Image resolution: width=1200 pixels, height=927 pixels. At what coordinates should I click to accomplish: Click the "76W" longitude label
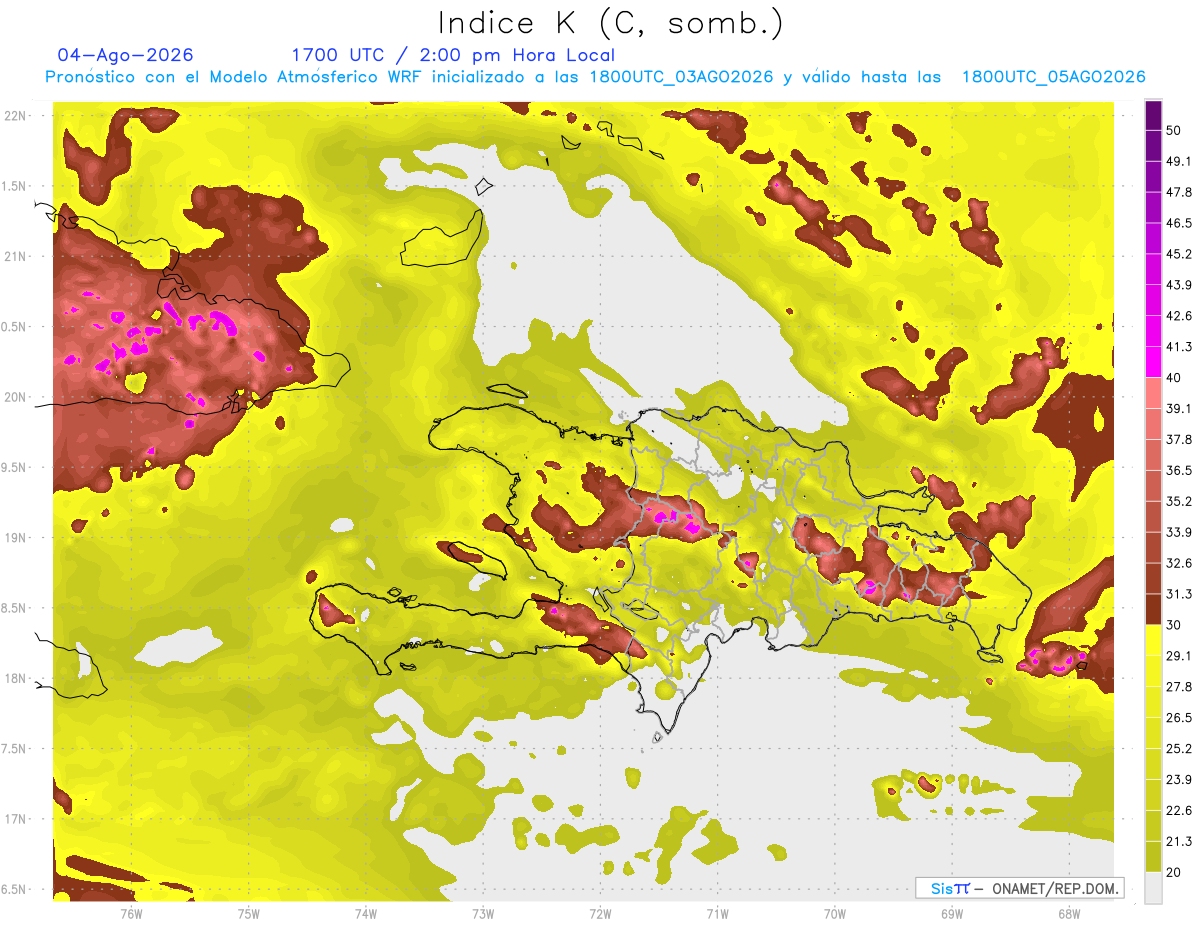click(131, 913)
